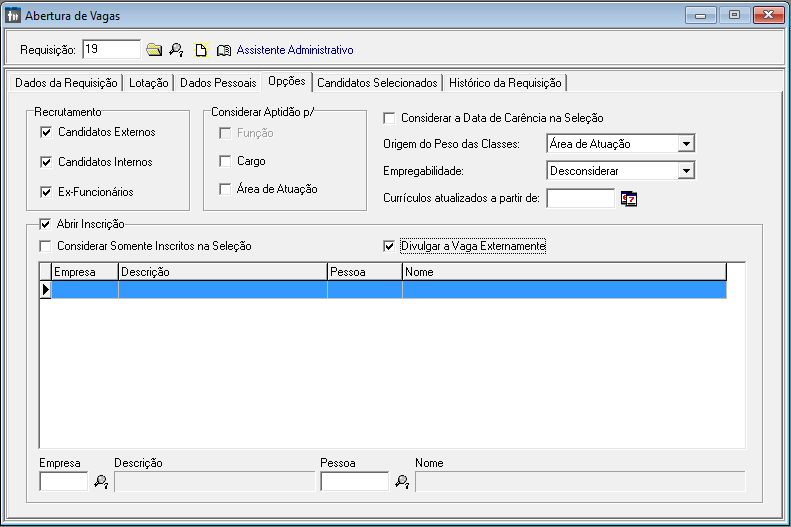This screenshot has height=527, width=791.
Task: Disable Divulgar a Vaga Externamente
Action: point(390,246)
